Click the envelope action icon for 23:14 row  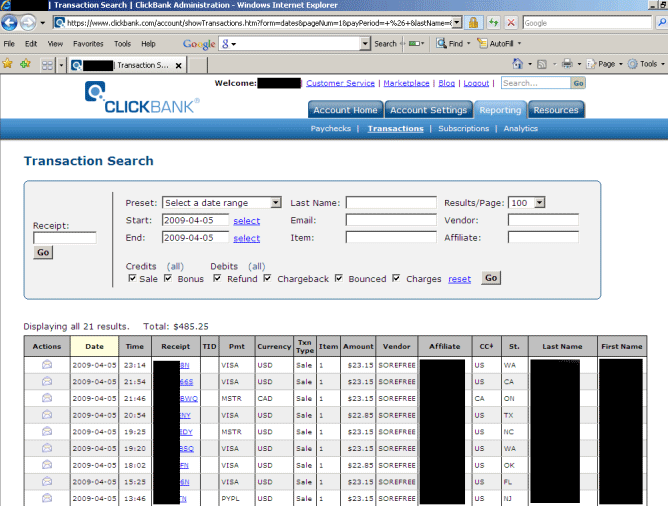47,365
